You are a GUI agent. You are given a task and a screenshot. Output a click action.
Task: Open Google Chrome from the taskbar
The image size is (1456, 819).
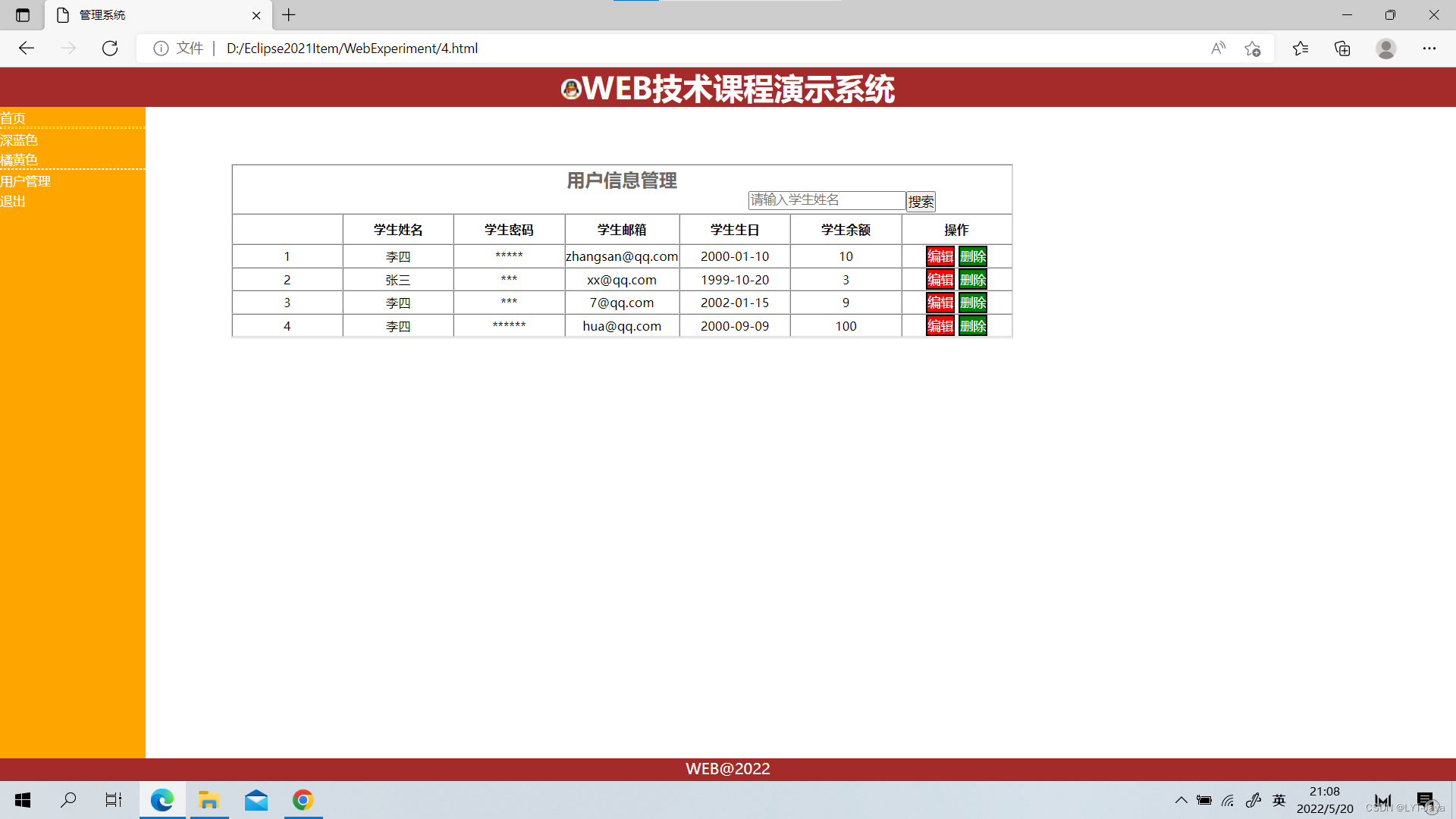coord(303,800)
